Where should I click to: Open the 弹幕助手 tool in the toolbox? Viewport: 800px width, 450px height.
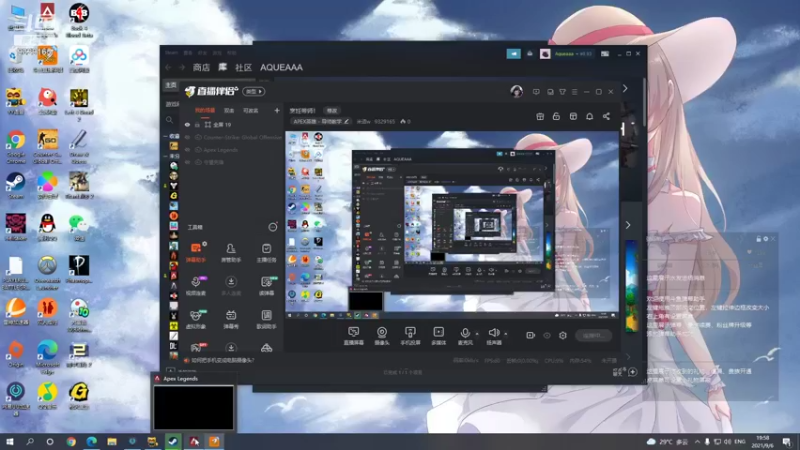click(196, 253)
